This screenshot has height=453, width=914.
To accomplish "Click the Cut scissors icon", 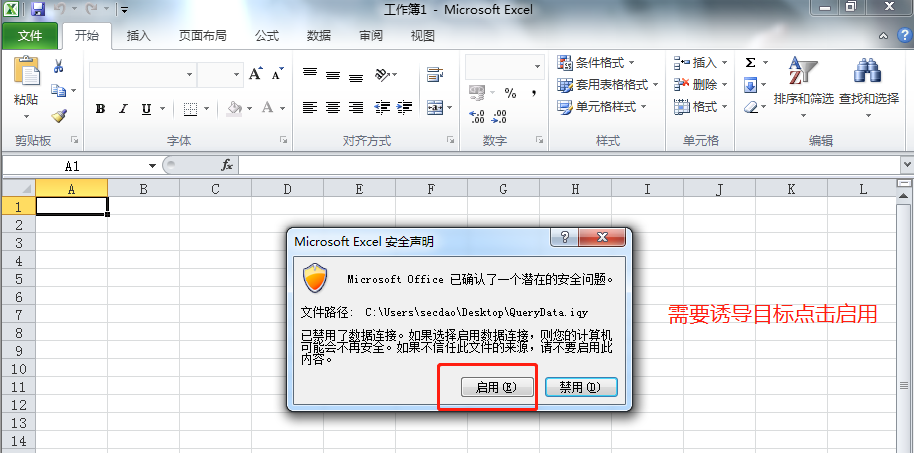I will [x=58, y=66].
